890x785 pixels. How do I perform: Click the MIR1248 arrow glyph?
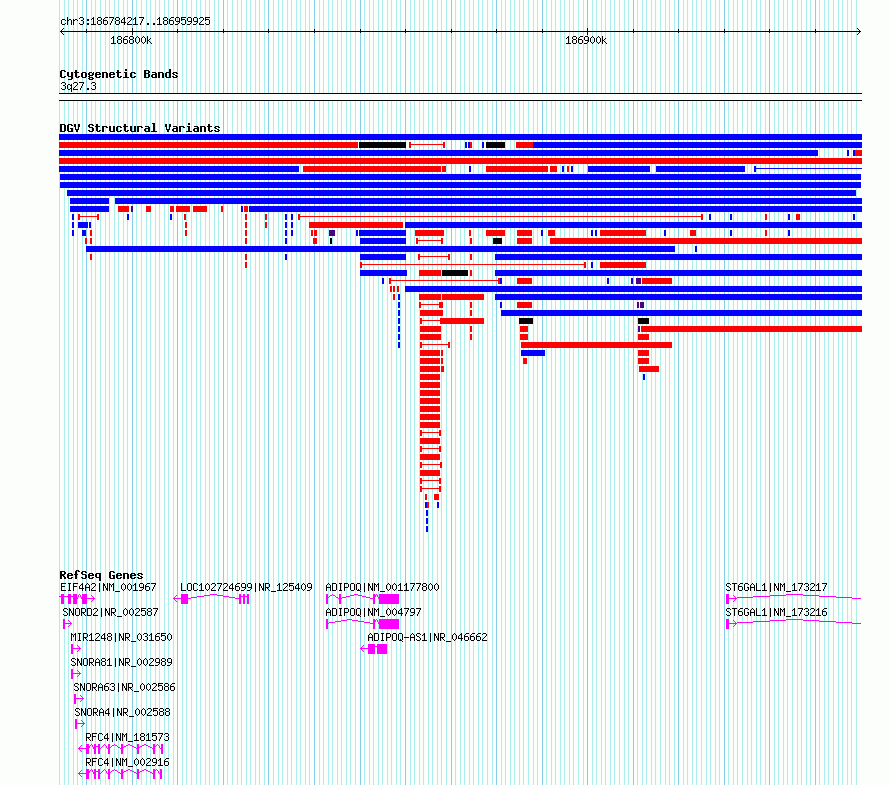click(x=75, y=649)
